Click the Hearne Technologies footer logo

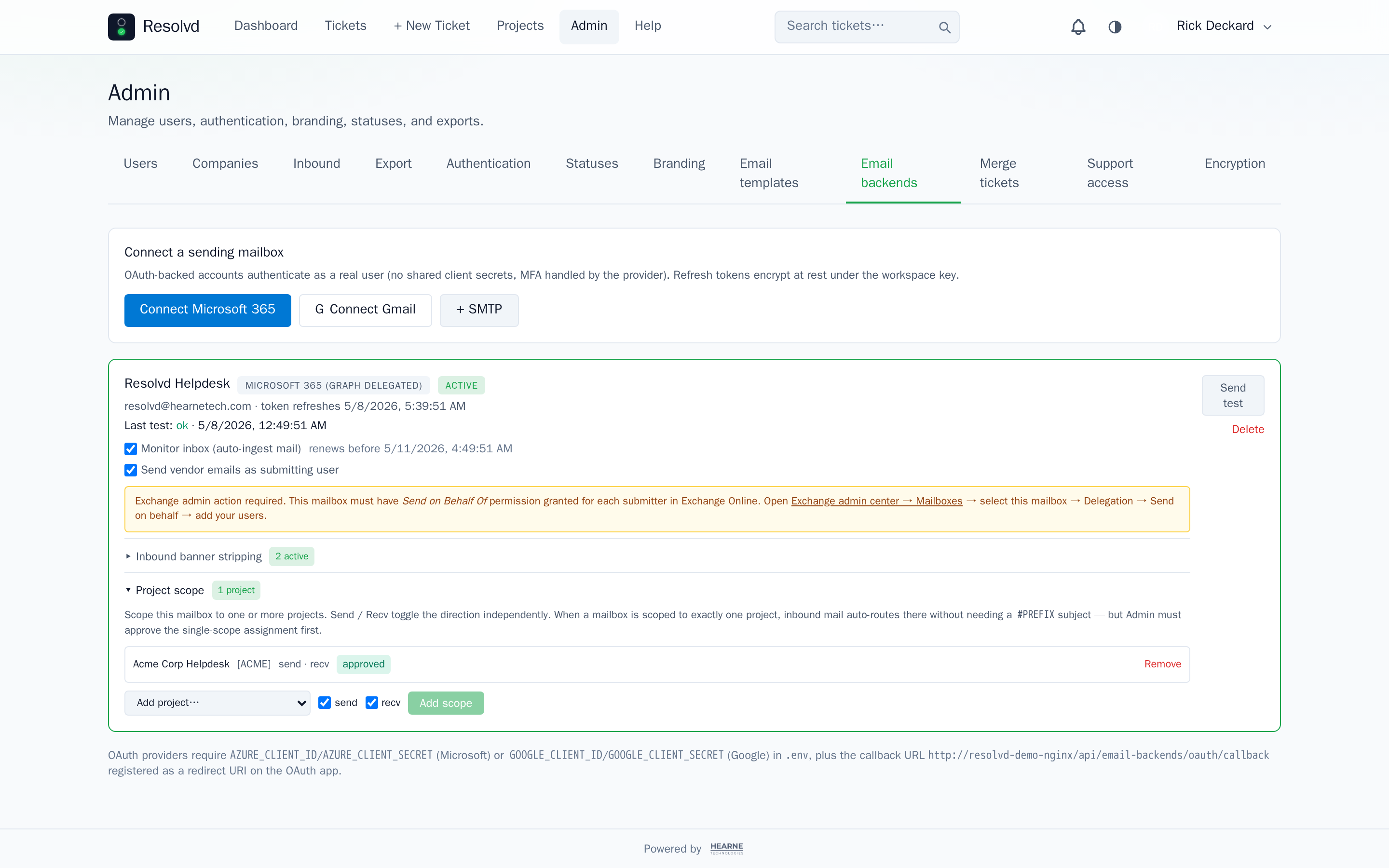[x=727, y=849]
